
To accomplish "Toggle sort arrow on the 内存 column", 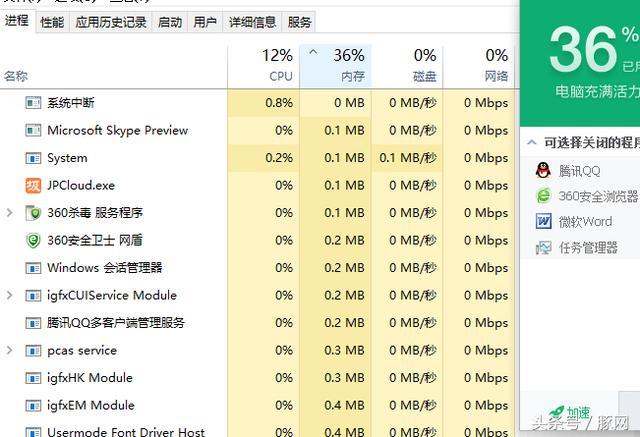I will tap(313, 52).
